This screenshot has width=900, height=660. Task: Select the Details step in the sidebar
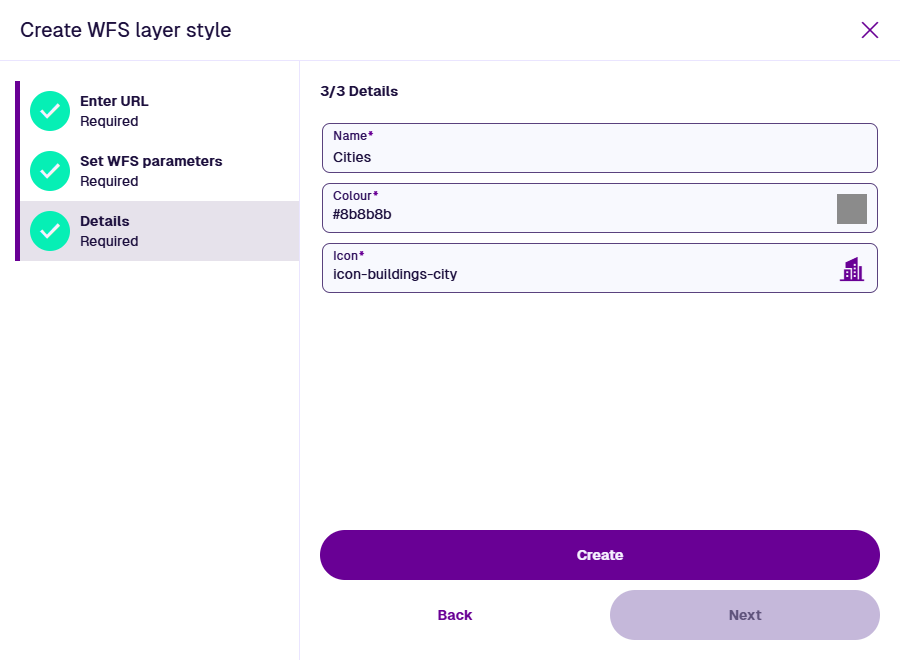pyautogui.click(x=105, y=221)
